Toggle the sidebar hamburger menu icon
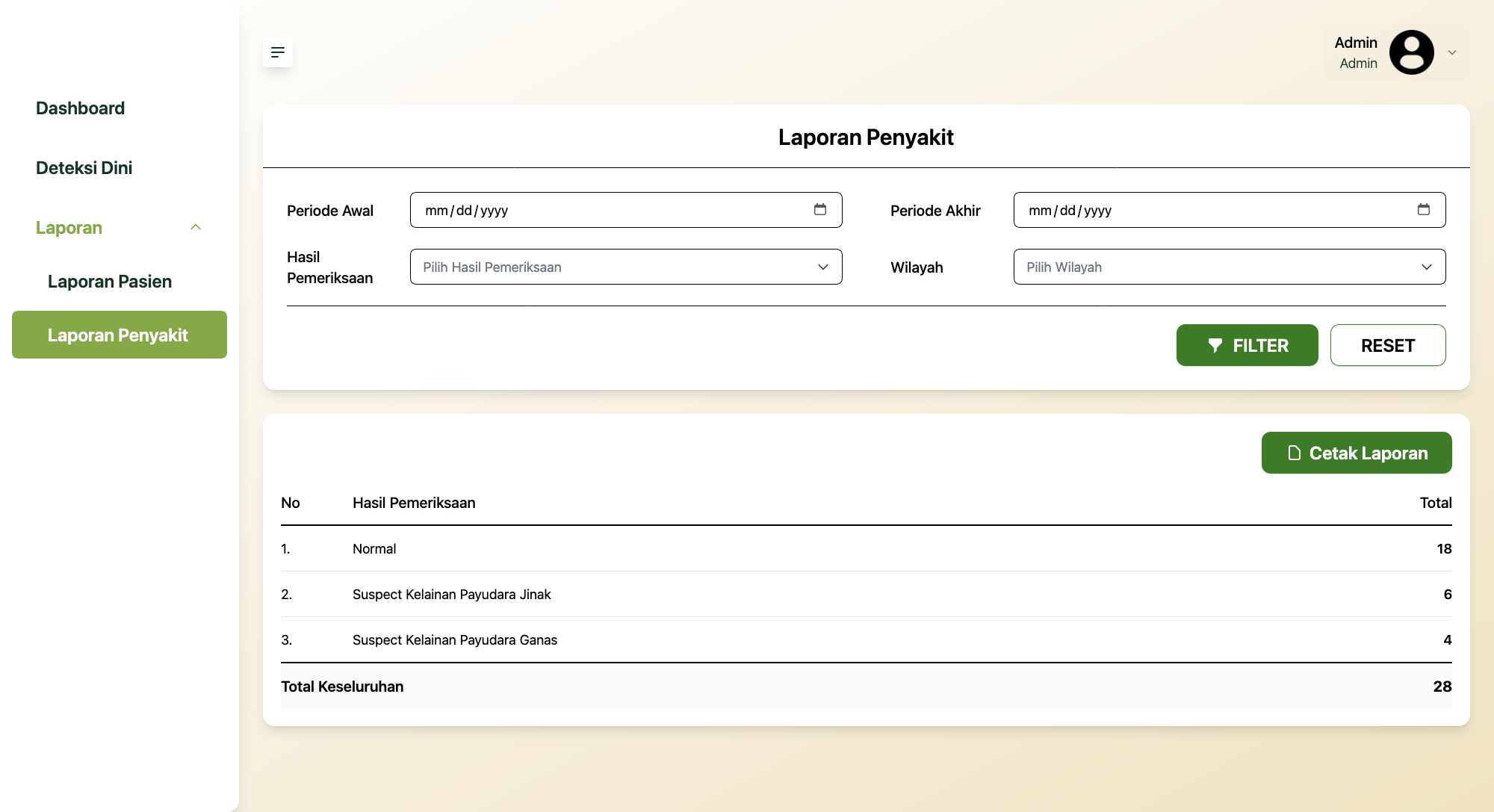This screenshot has height=812, width=1494. pyautogui.click(x=278, y=52)
